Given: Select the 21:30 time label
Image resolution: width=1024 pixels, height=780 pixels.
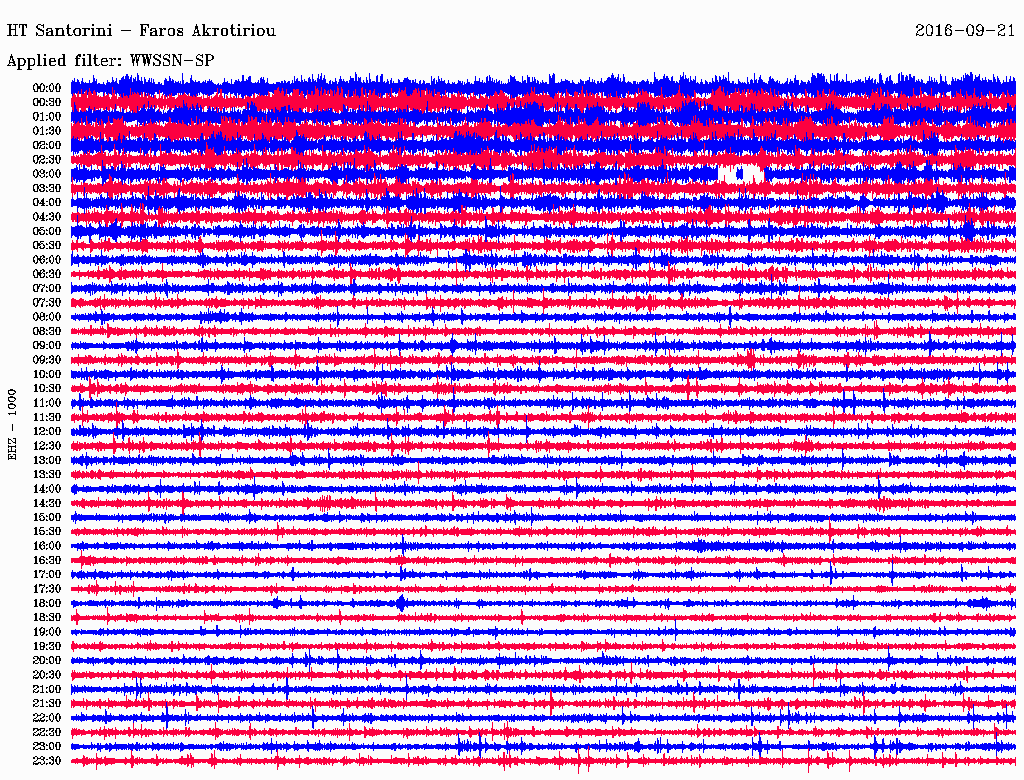Looking at the screenshot, I should [46, 704].
